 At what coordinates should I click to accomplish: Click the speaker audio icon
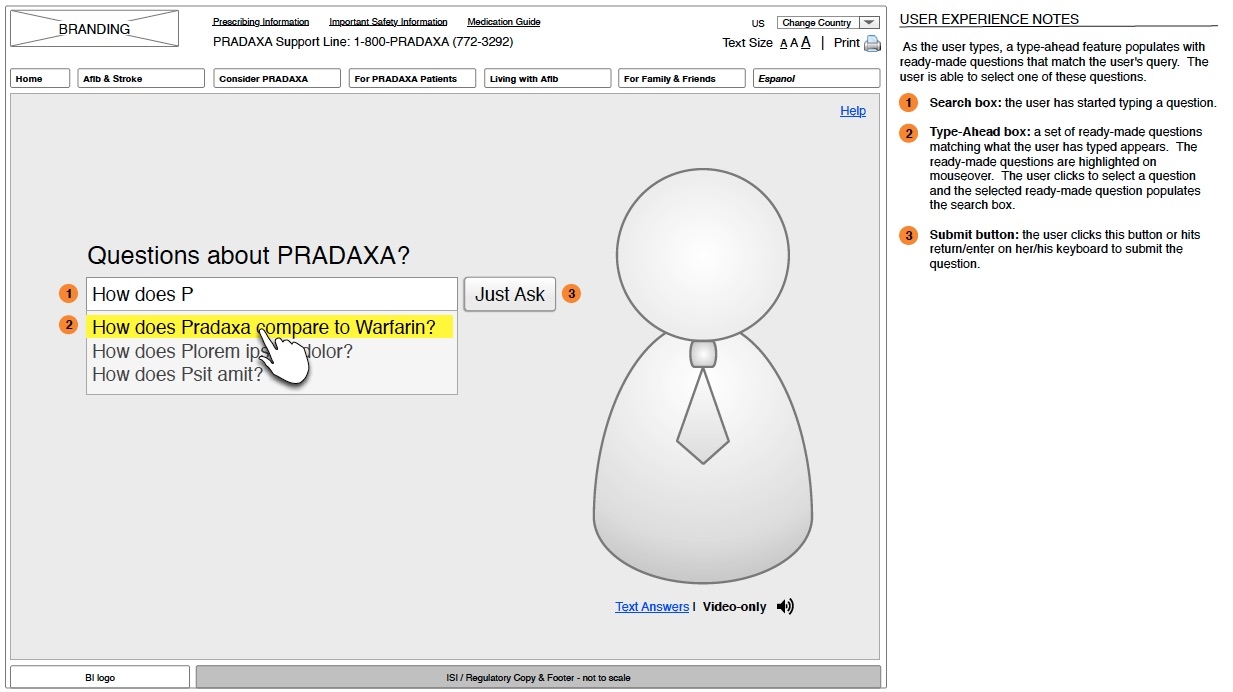click(x=785, y=606)
